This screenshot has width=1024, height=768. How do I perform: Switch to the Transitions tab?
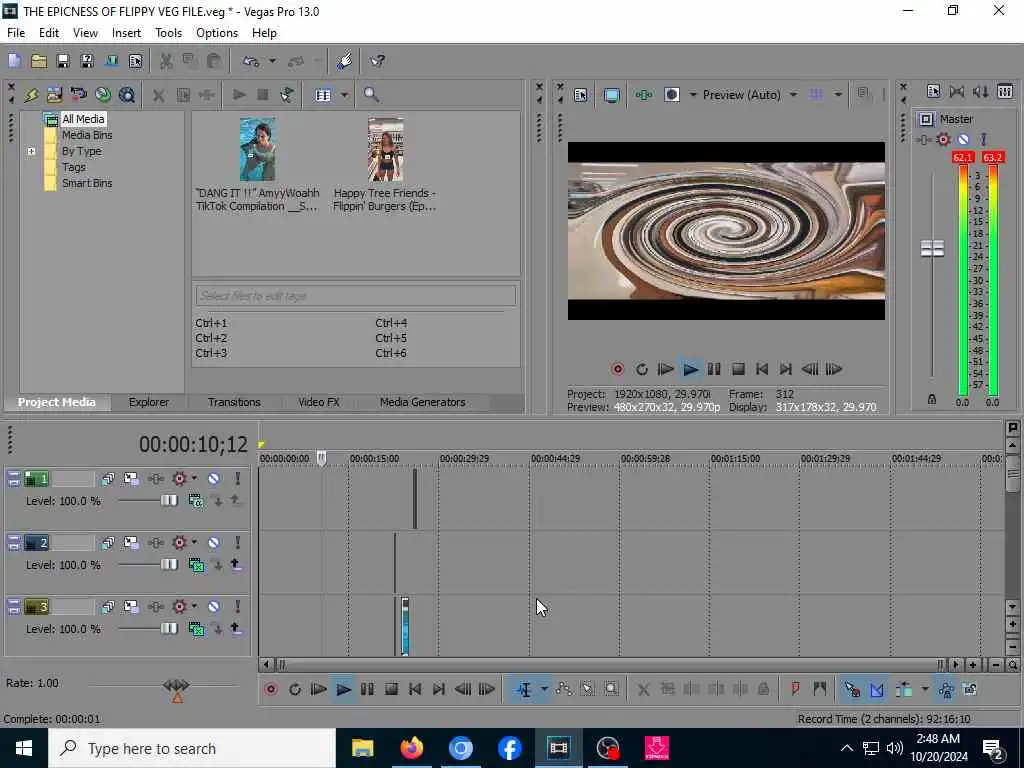[234, 402]
